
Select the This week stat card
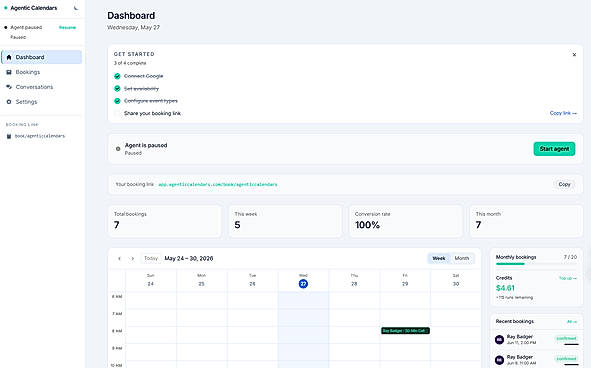(x=285, y=221)
